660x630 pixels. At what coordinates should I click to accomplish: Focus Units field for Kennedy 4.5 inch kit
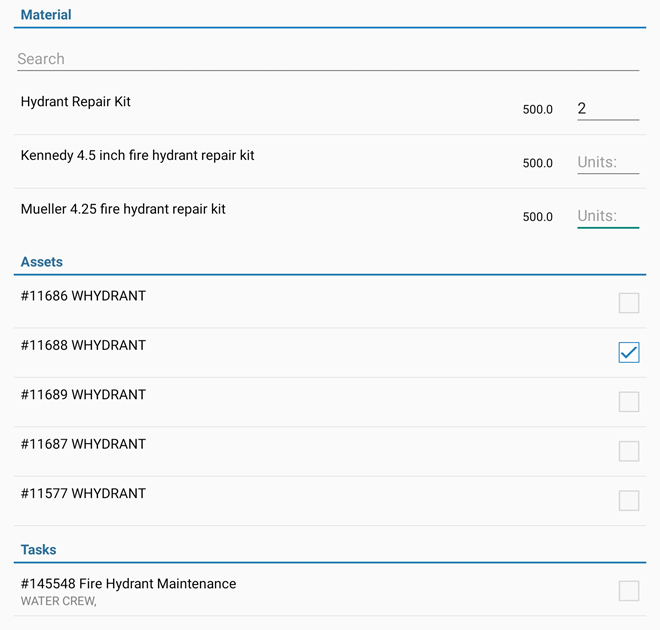tap(607, 162)
